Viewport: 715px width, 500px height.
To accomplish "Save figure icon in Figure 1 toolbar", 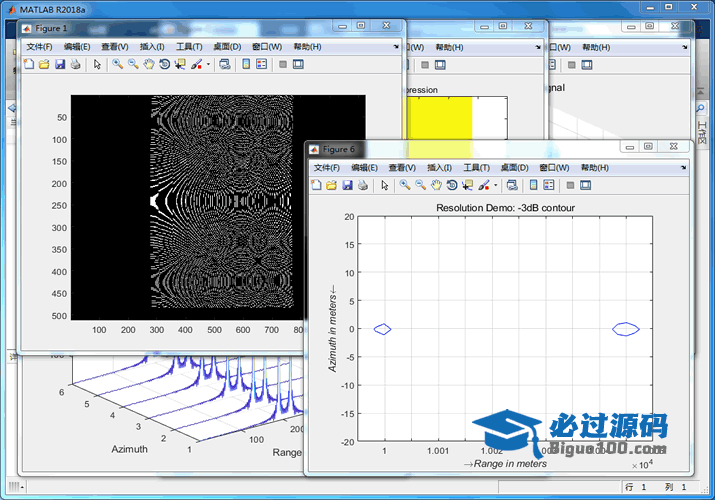I will 60,64.
